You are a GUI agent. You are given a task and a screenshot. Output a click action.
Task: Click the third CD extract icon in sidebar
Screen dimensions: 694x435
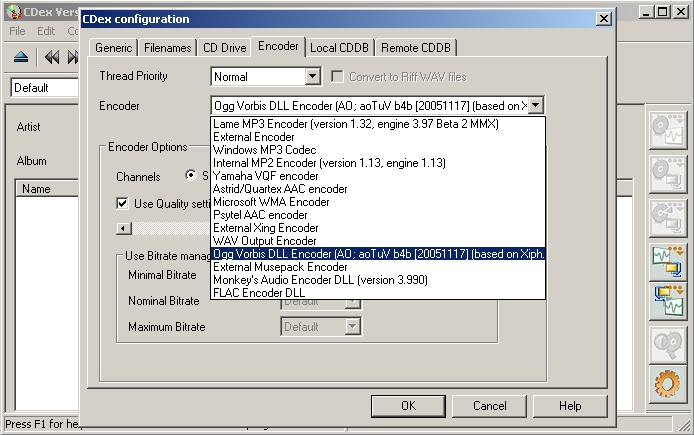(x=668, y=218)
